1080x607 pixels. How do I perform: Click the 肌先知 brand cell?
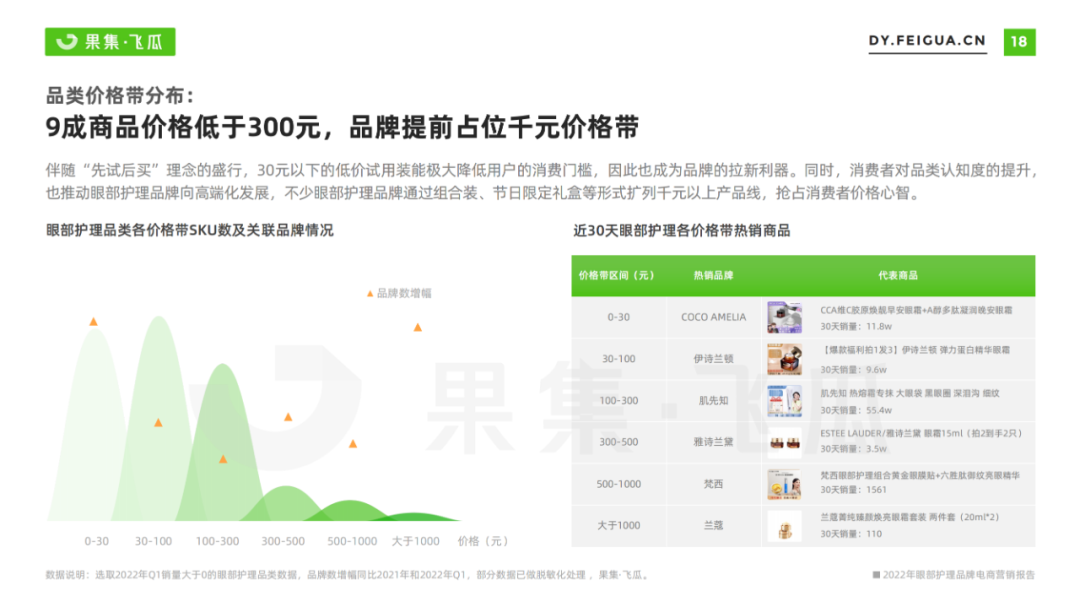tap(714, 401)
